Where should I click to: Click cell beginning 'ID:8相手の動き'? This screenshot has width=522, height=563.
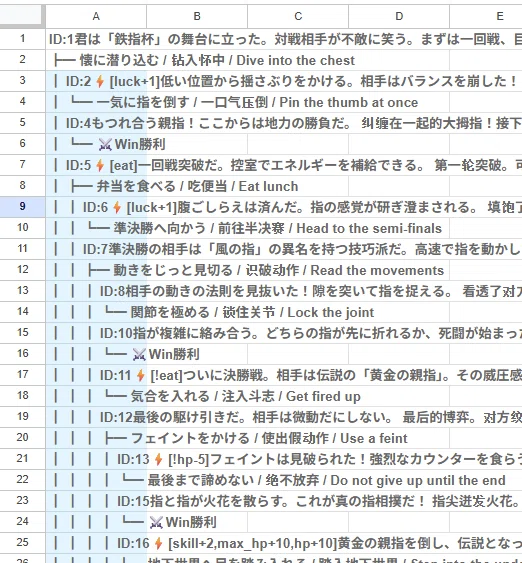288,291
